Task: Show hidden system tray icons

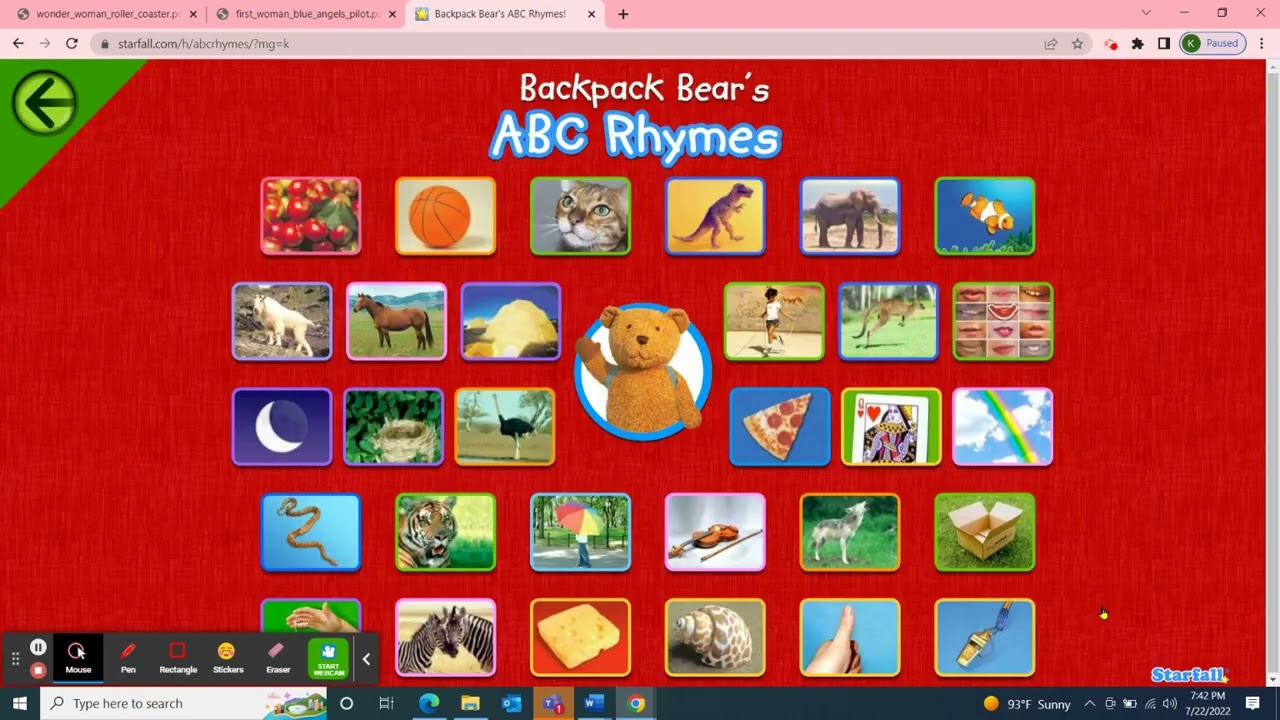Action: click(1089, 704)
